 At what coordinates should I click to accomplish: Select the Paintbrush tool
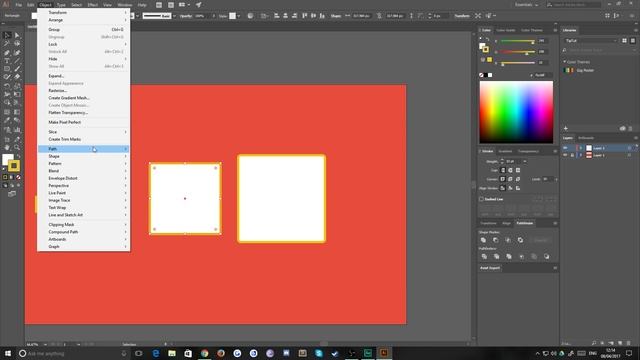pyautogui.click(x=17, y=69)
